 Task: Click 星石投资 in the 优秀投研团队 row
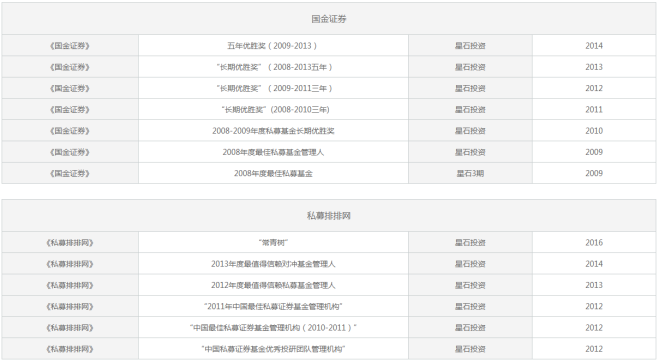pyautogui.click(x=470, y=349)
